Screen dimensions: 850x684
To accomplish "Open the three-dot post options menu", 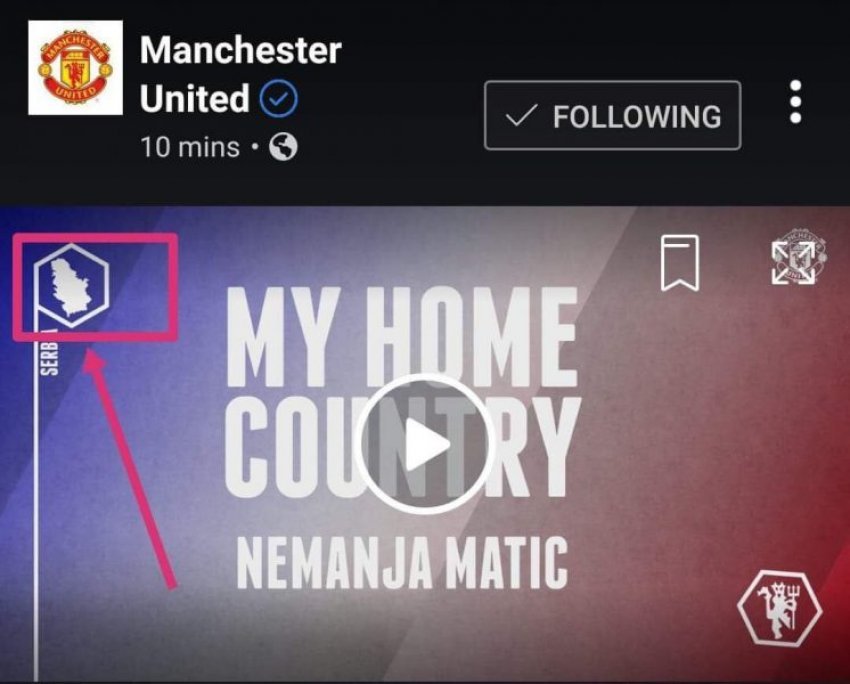I will 795,102.
